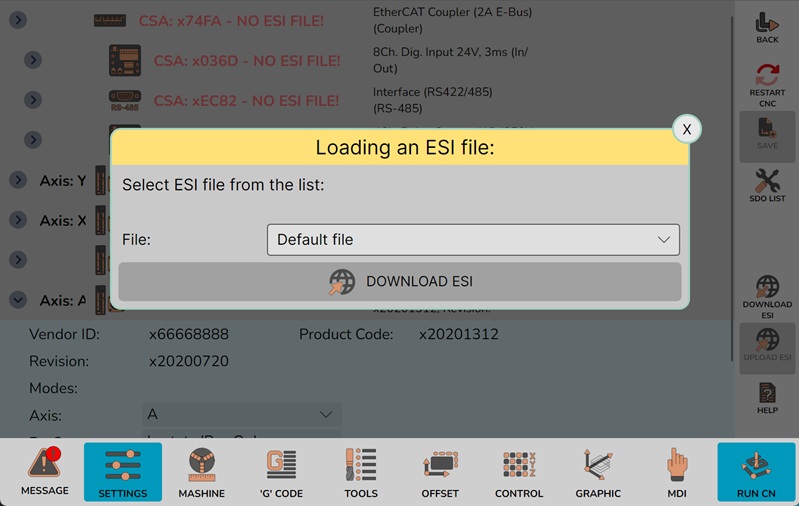
Task: Open the MDI input mode
Action: (x=677, y=472)
